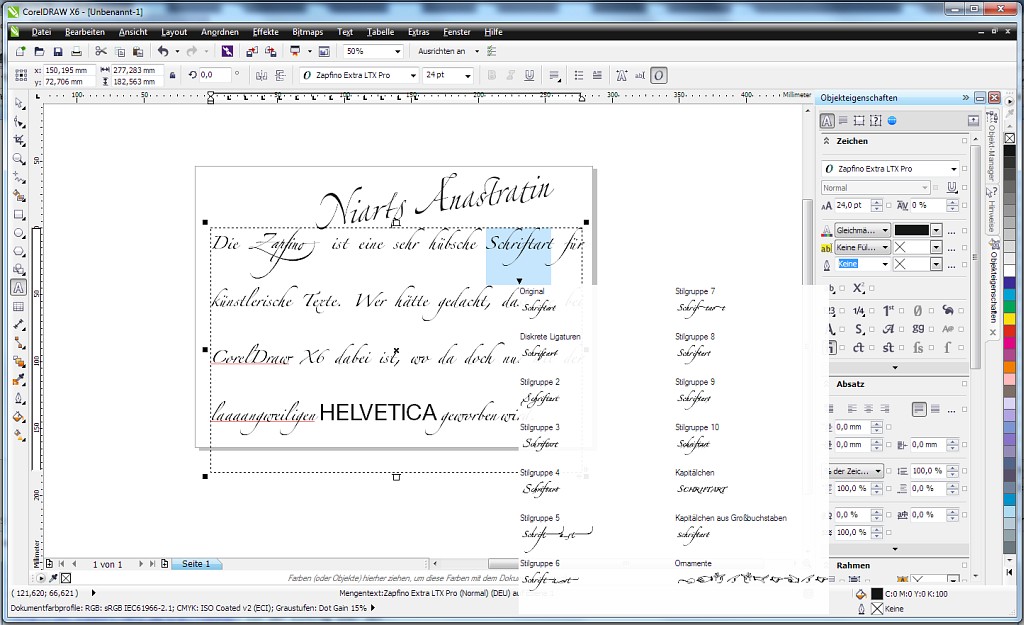Select the Text tool
This screenshot has width=1024, height=625.
[19, 288]
